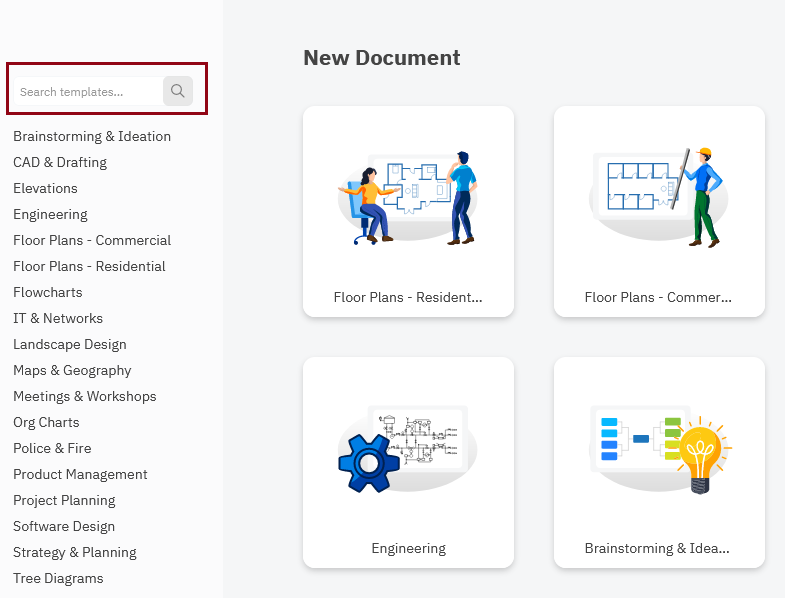Open Floor Plans - Commercial sidebar category
This screenshot has width=785, height=598.
[x=92, y=240]
